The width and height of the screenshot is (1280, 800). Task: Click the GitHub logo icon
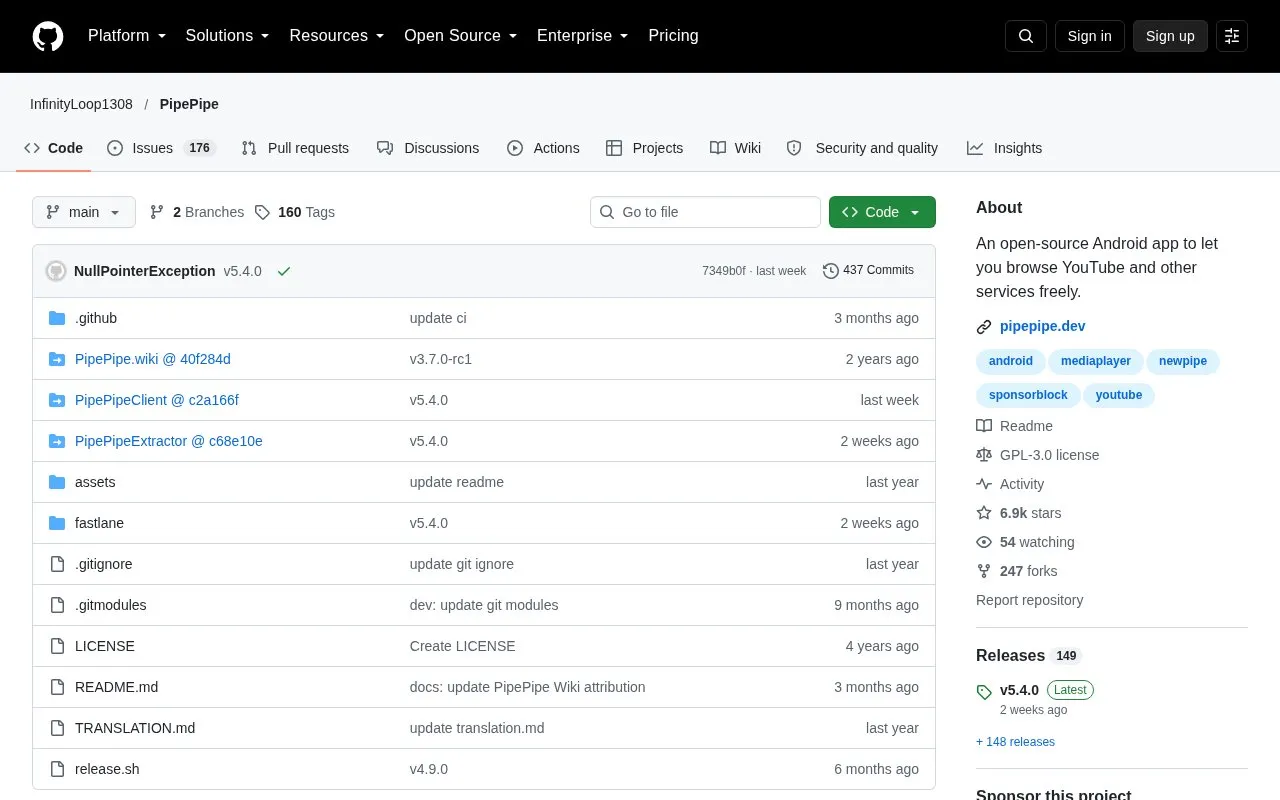point(48,36)
